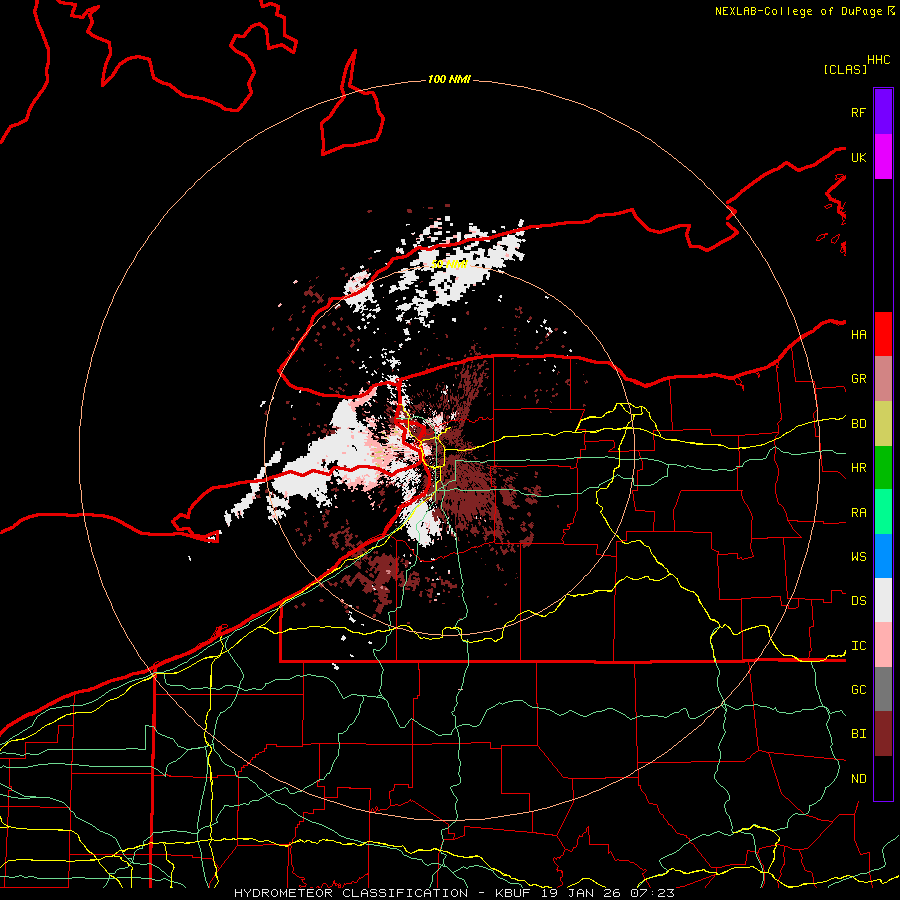Click the 50 NMI range ring label
This screenshot has width=900, height=900.
[449, 264]
